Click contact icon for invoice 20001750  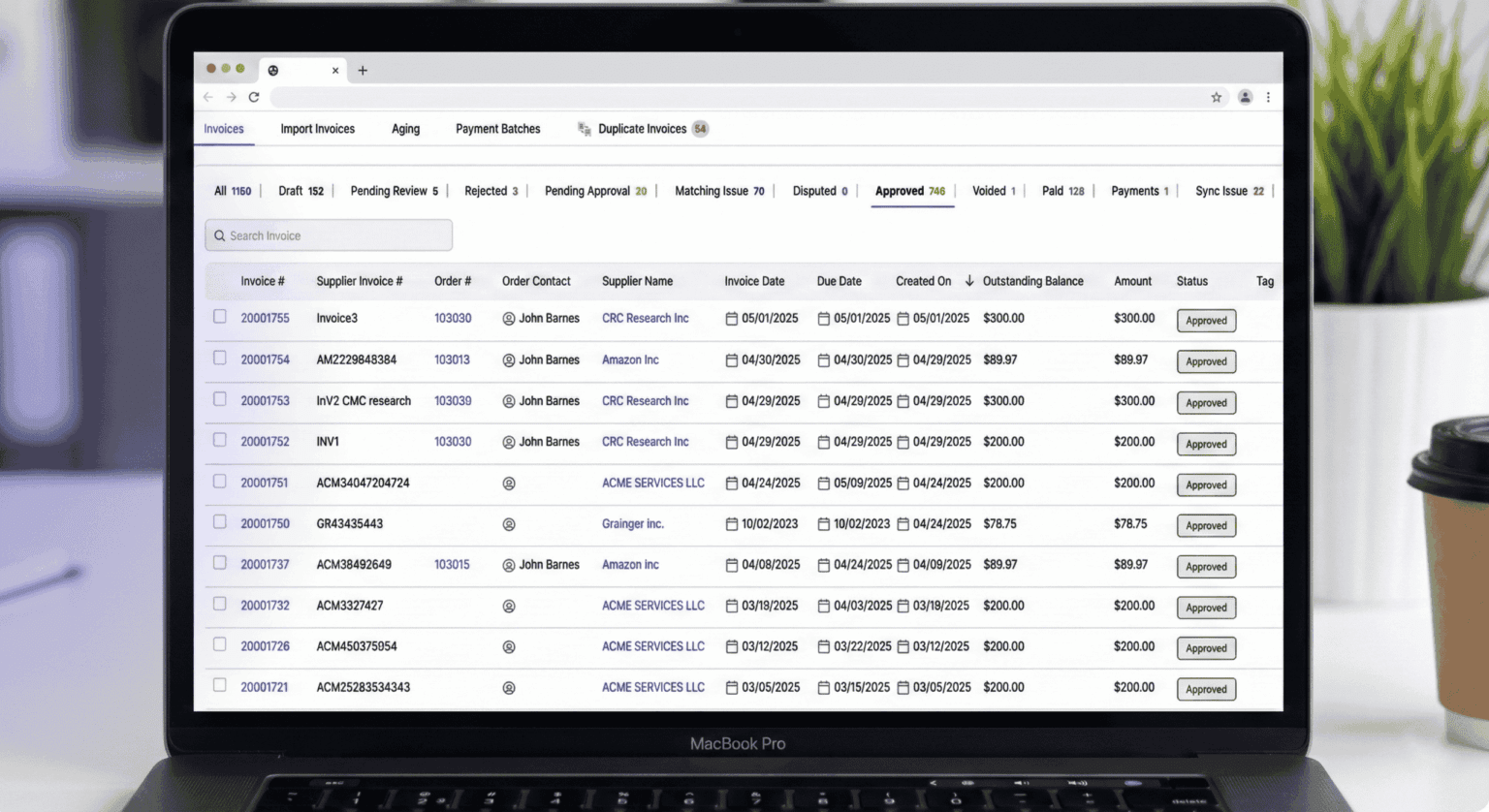click(509, 524)
